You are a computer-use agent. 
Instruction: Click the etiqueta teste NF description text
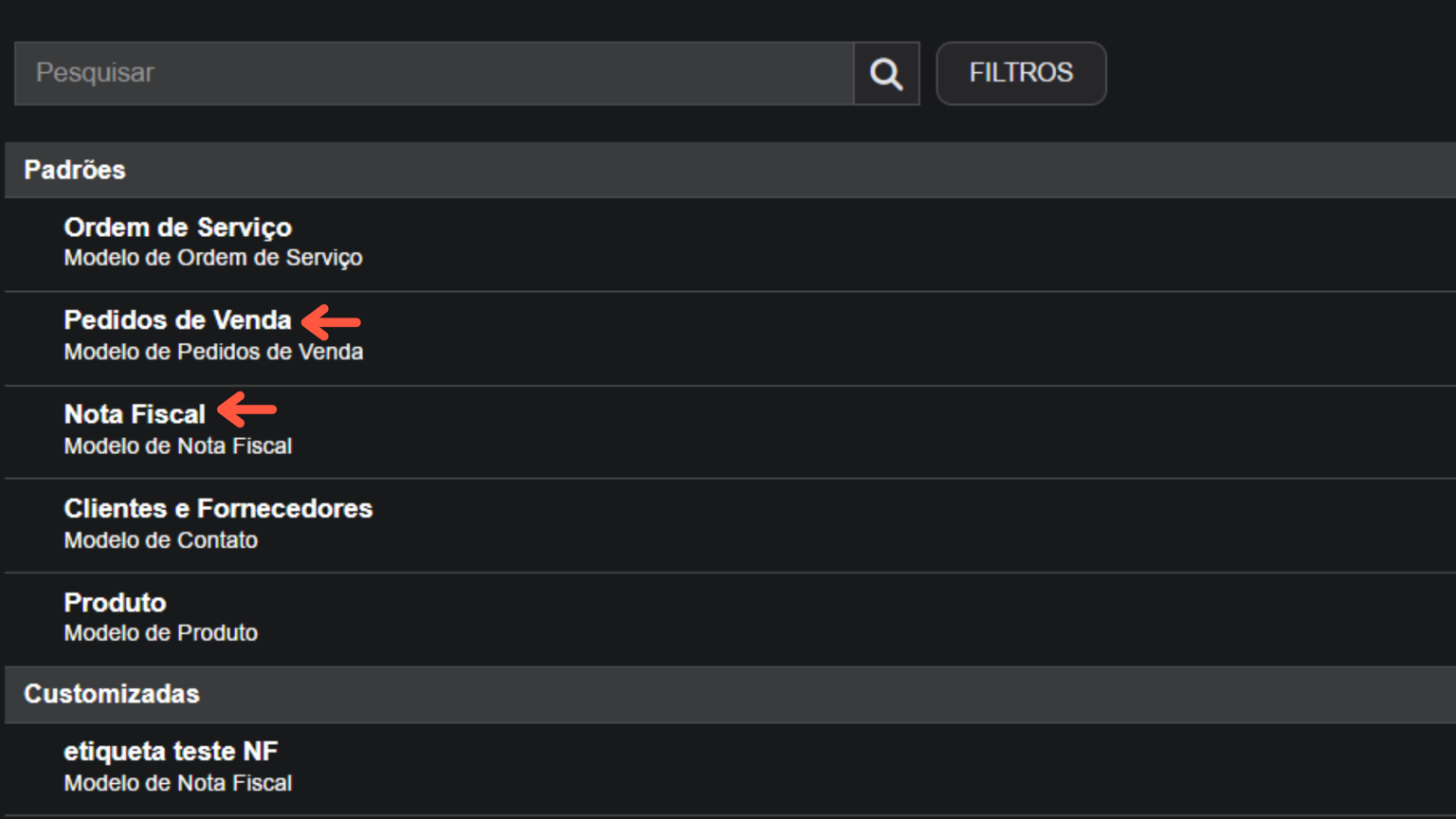pyautogui.click(x=177, y=783)
